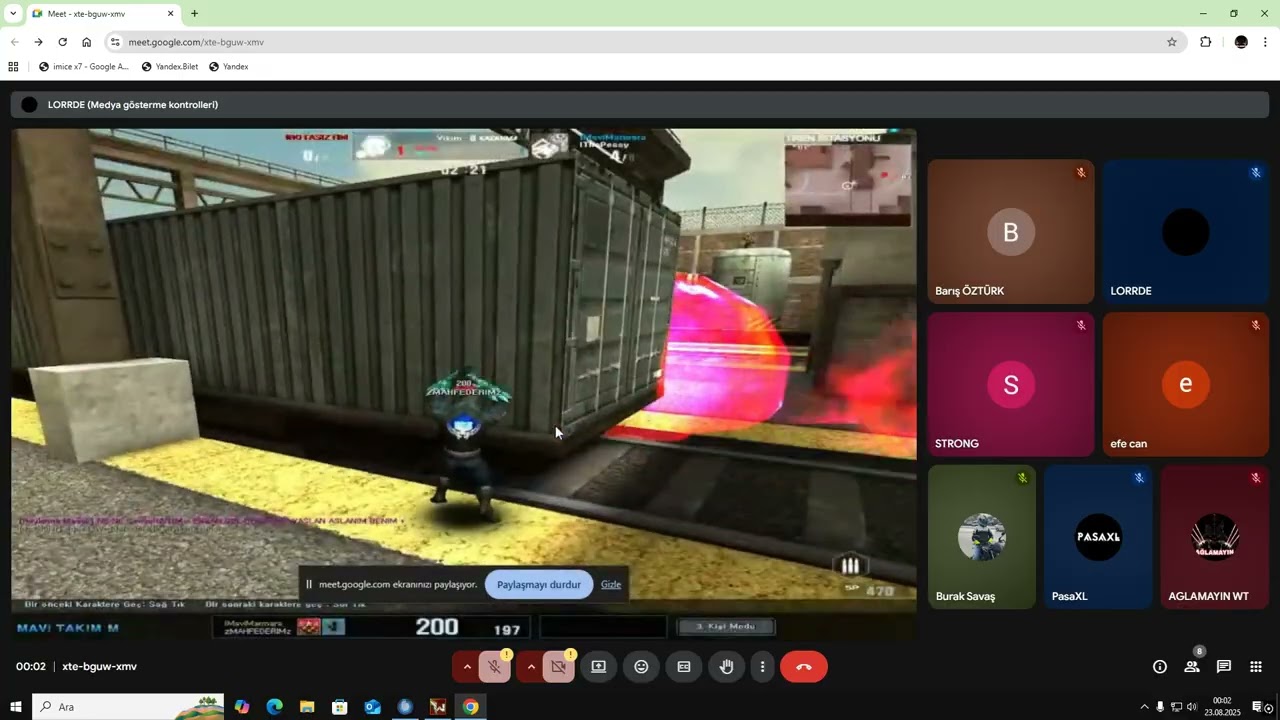Go back in browser history
Viewport: 1280px width, 720px height.
coord(14,42)
